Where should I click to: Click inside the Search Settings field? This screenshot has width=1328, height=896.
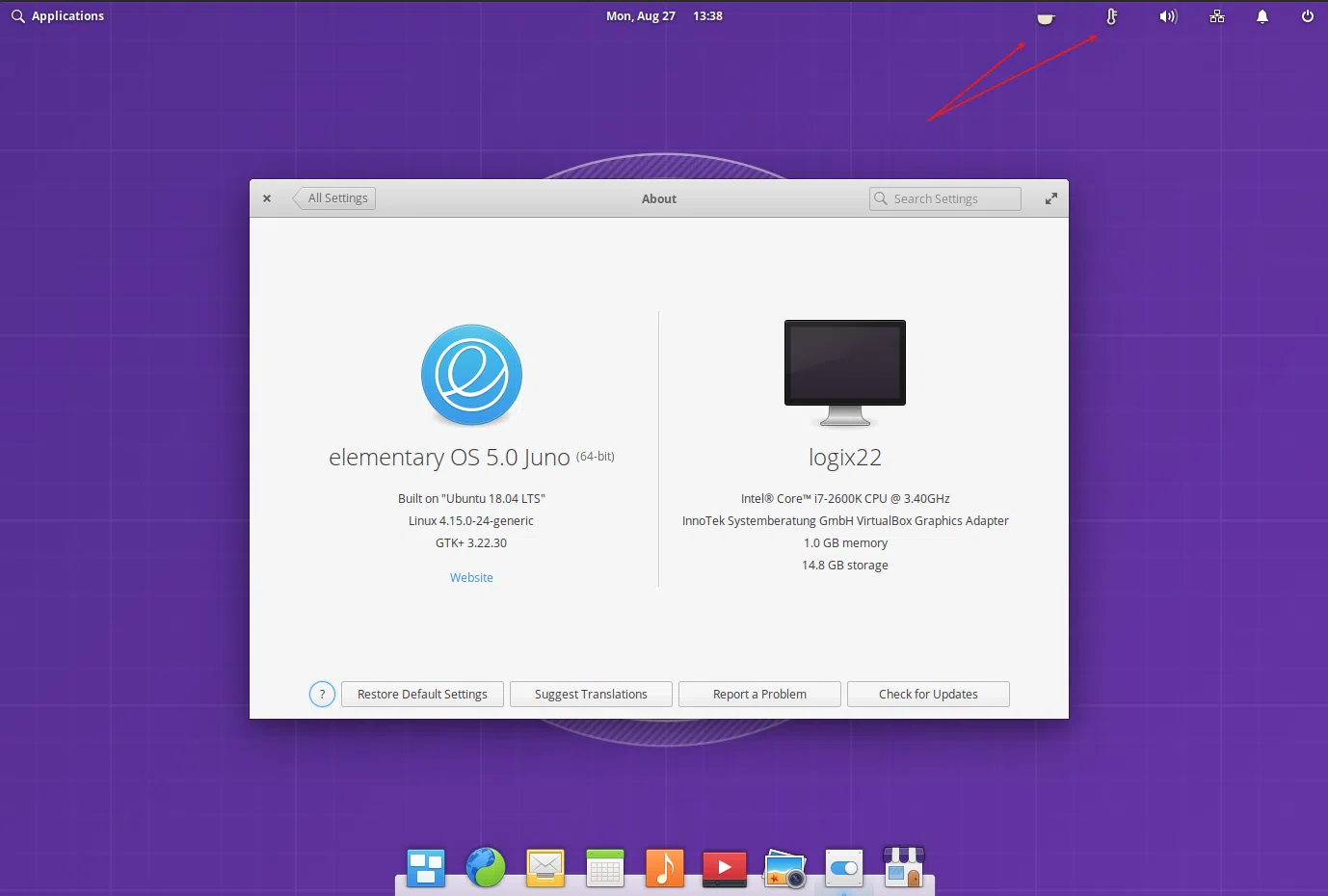(944, 198)
